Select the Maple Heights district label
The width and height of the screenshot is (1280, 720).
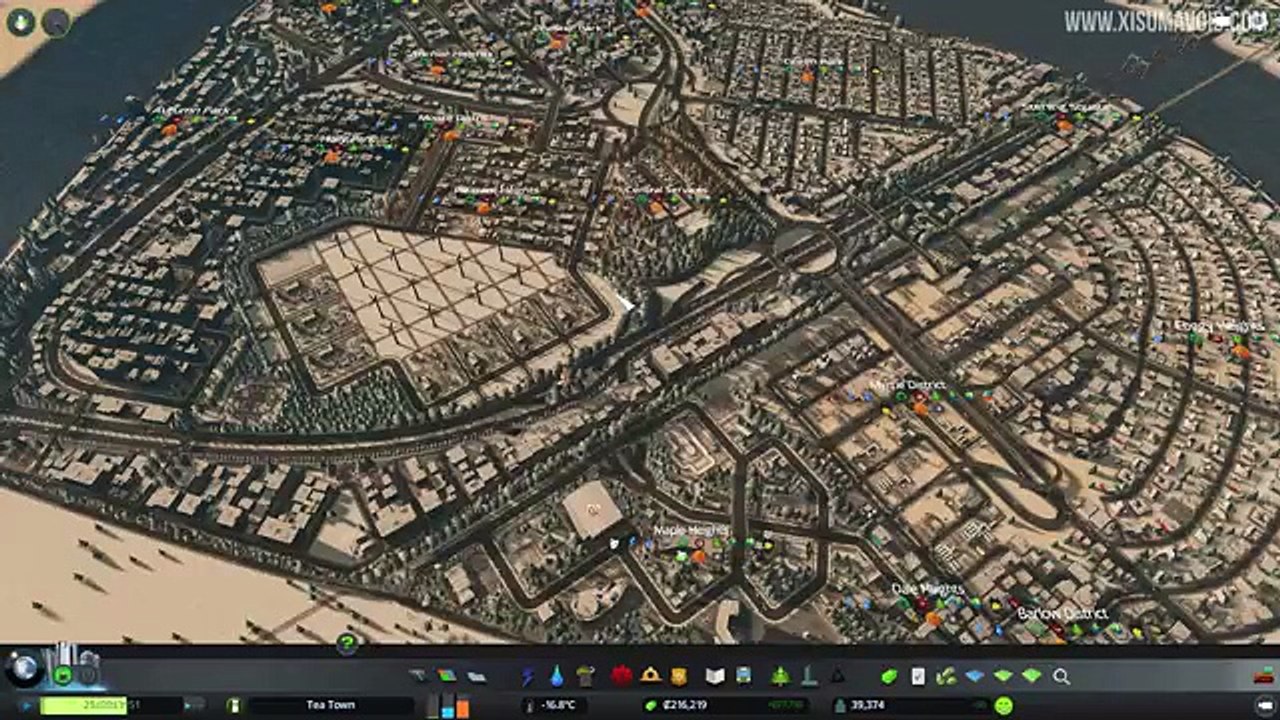(x=690, y=530)
